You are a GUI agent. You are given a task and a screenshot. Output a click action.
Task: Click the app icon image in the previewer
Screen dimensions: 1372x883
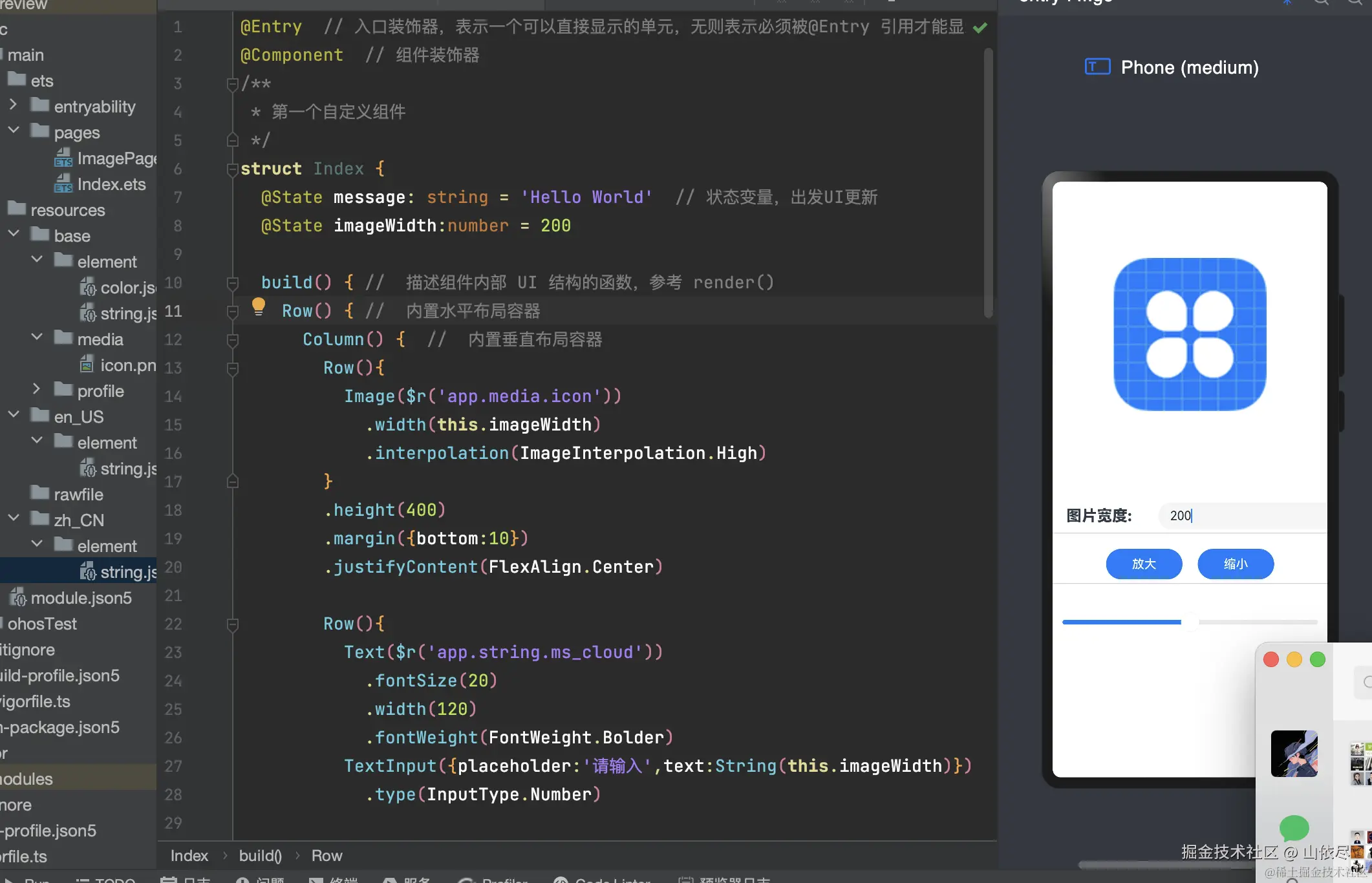point(1190,334)
